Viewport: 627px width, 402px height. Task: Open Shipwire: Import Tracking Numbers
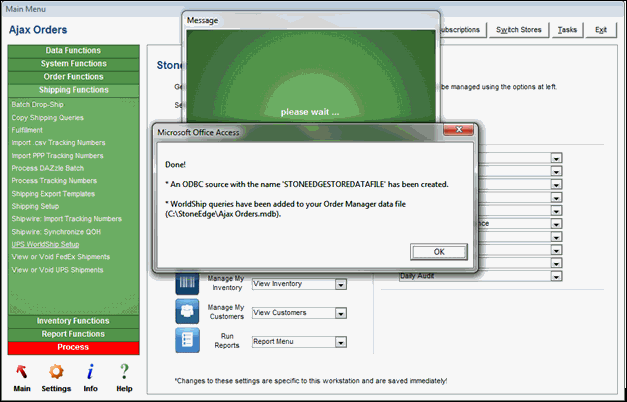click(x=66, y=219)
